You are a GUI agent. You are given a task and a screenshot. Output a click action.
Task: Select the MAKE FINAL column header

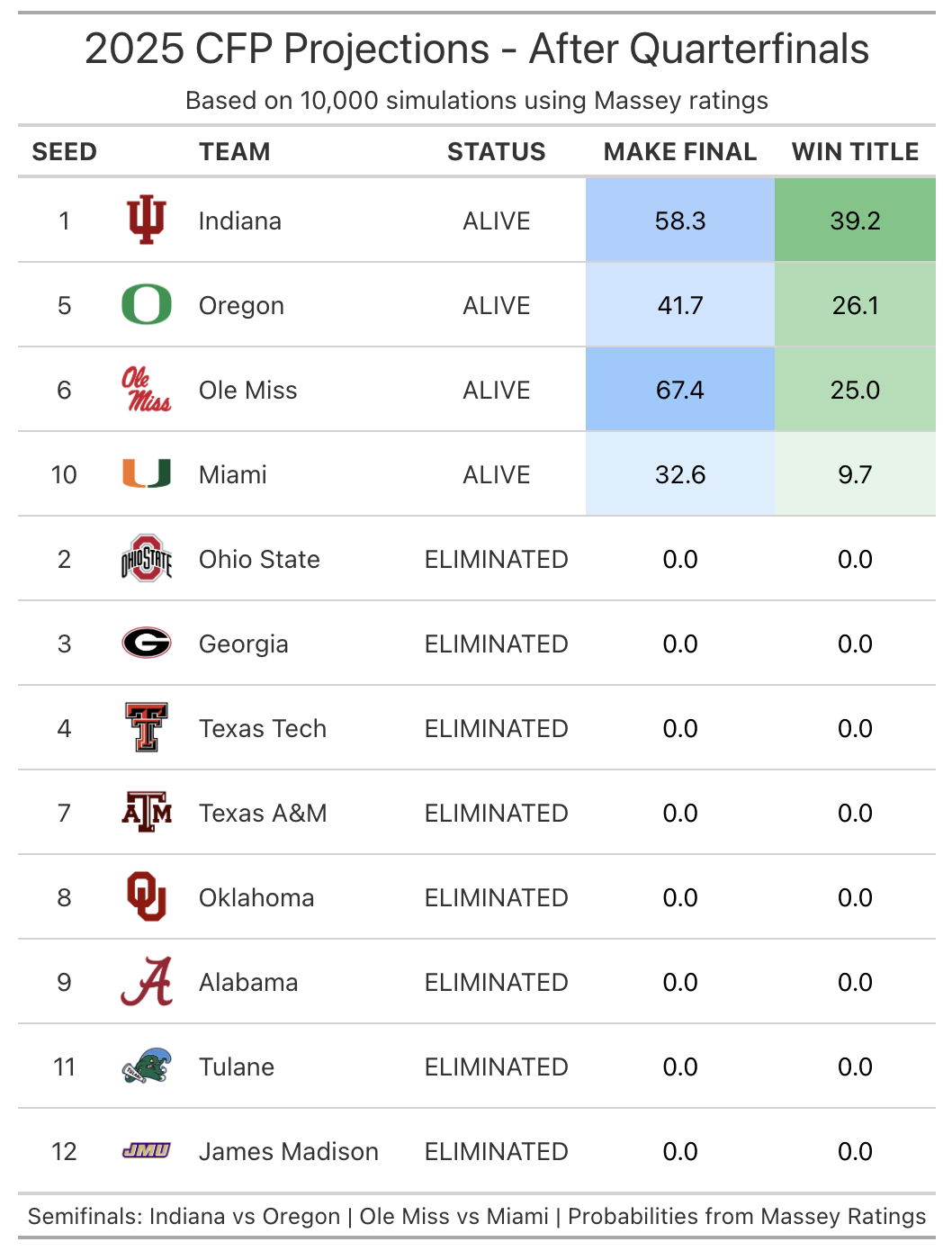(x=680, y=152)
